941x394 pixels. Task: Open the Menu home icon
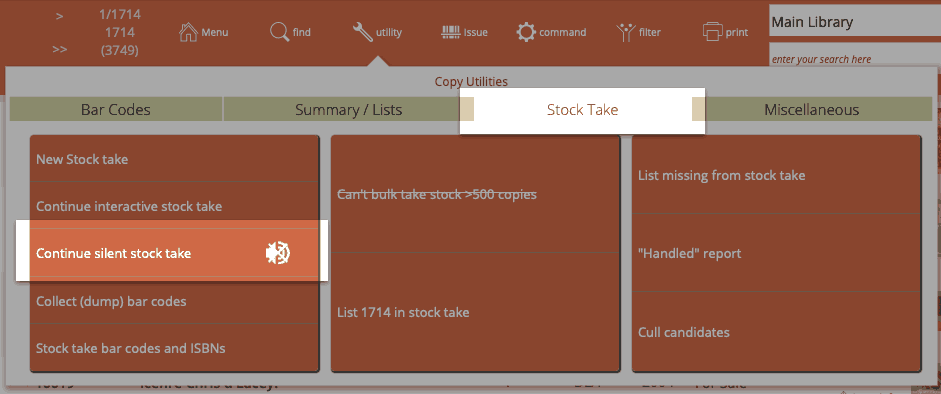click(x=188, y=32)
